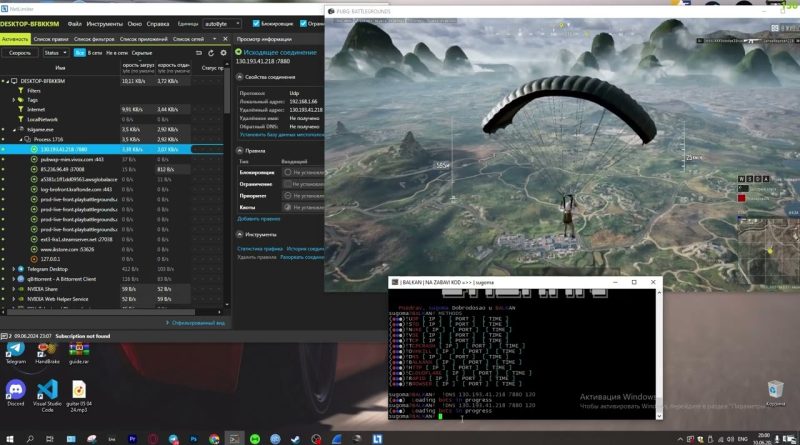This screenshot has width=800, height=445.
Task: Click the Chrome icon in the taskbar
Action: pyautogui.click(x=214, y=439)
